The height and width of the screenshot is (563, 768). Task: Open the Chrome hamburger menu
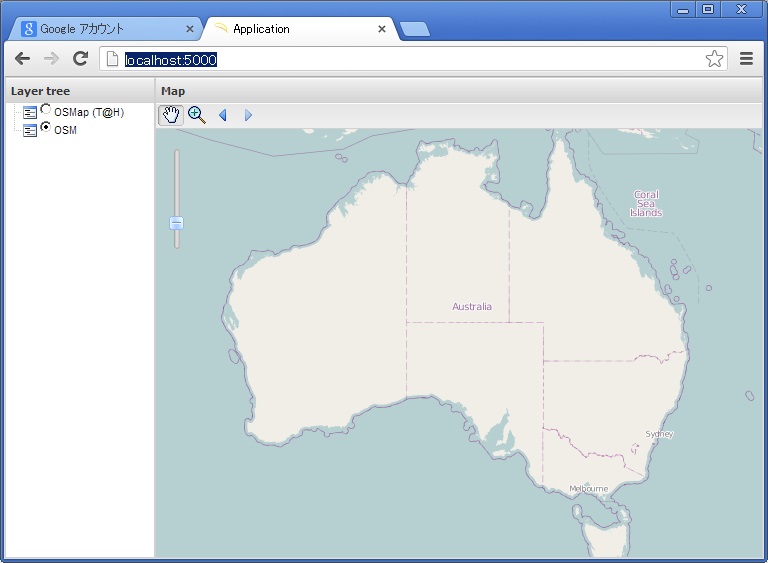click(x=746, y=59)
